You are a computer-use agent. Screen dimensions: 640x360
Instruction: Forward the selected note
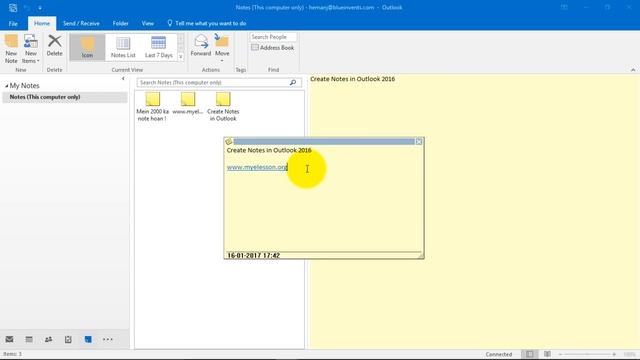point(201,46)
